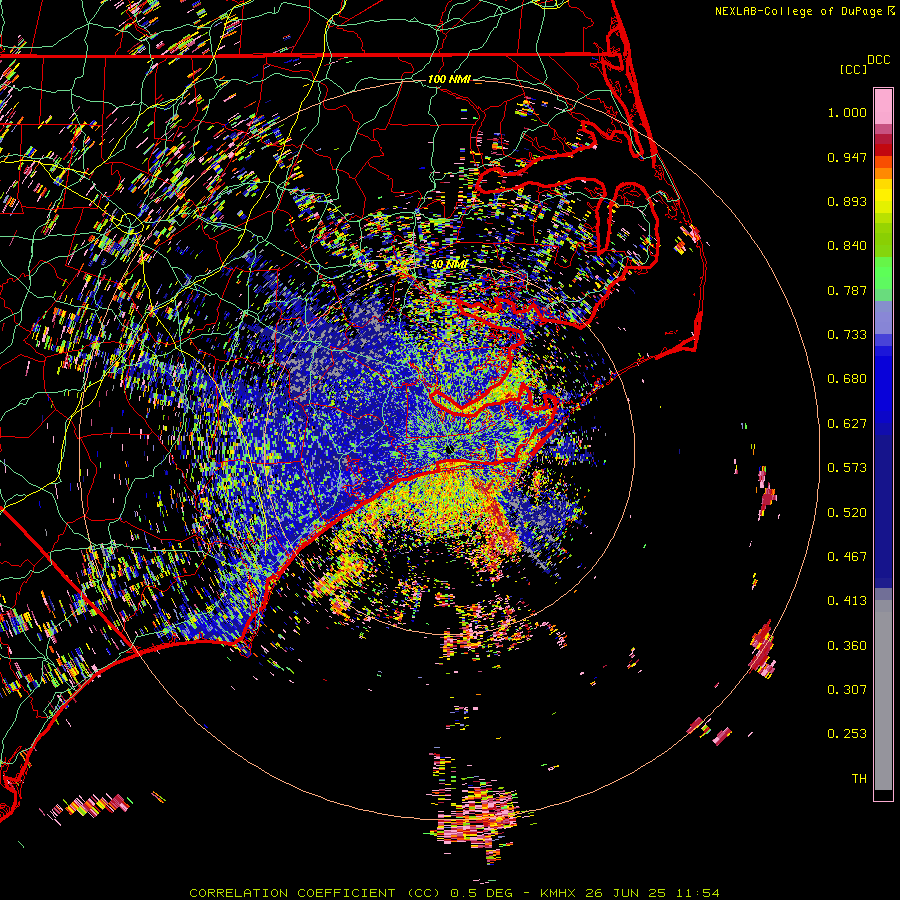The width and height of the screenshot is (900, 900).
Task: Pick the gray segment of the color bar
Action: pyautogui.click(x=883, y=695)
